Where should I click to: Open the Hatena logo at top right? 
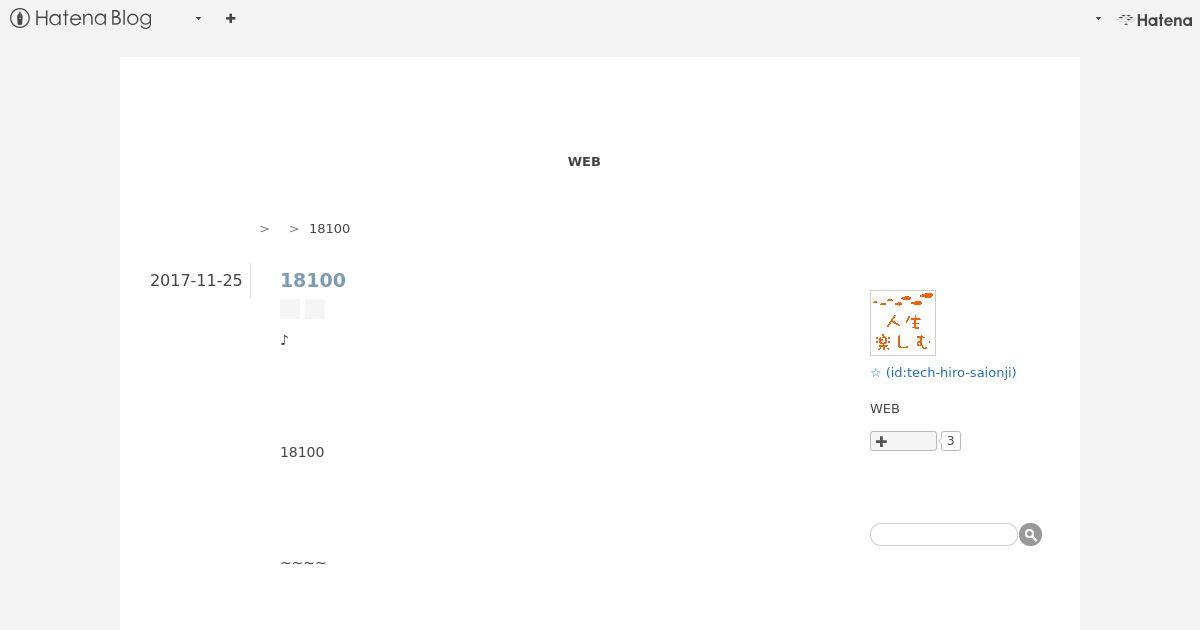(x=1155, y=19)
